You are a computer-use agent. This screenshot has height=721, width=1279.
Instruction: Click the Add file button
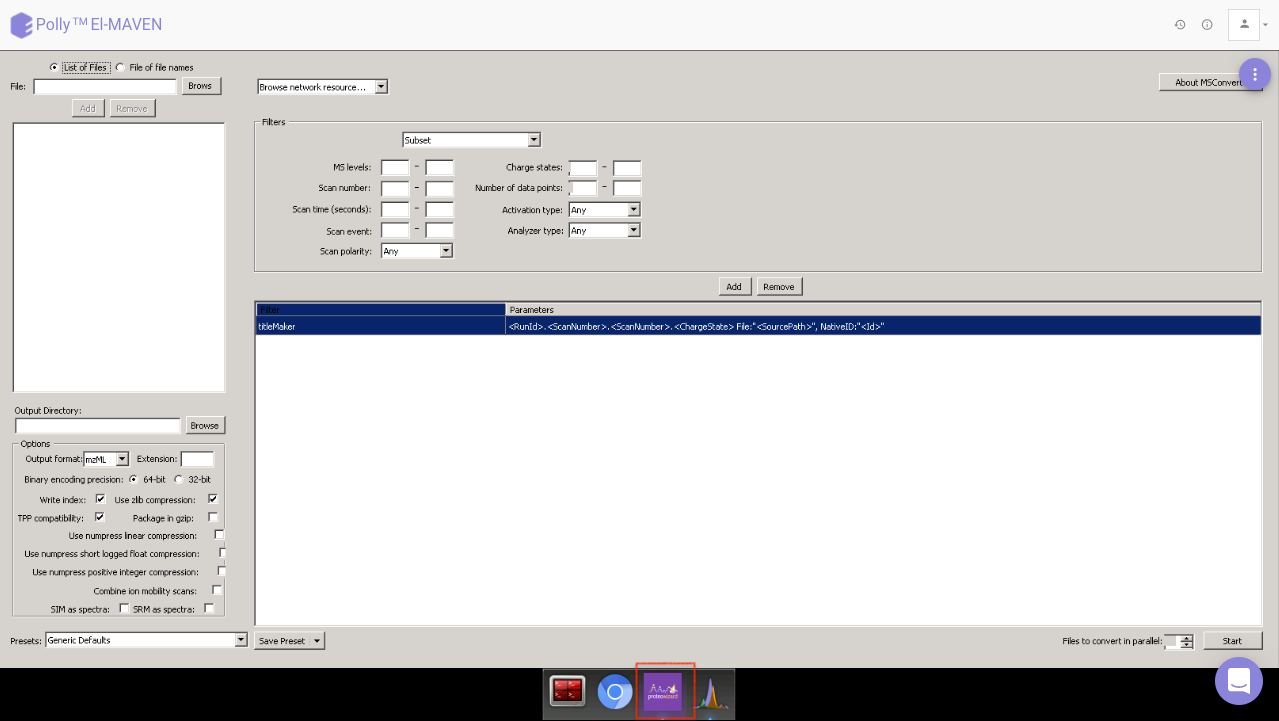(88, 108)
